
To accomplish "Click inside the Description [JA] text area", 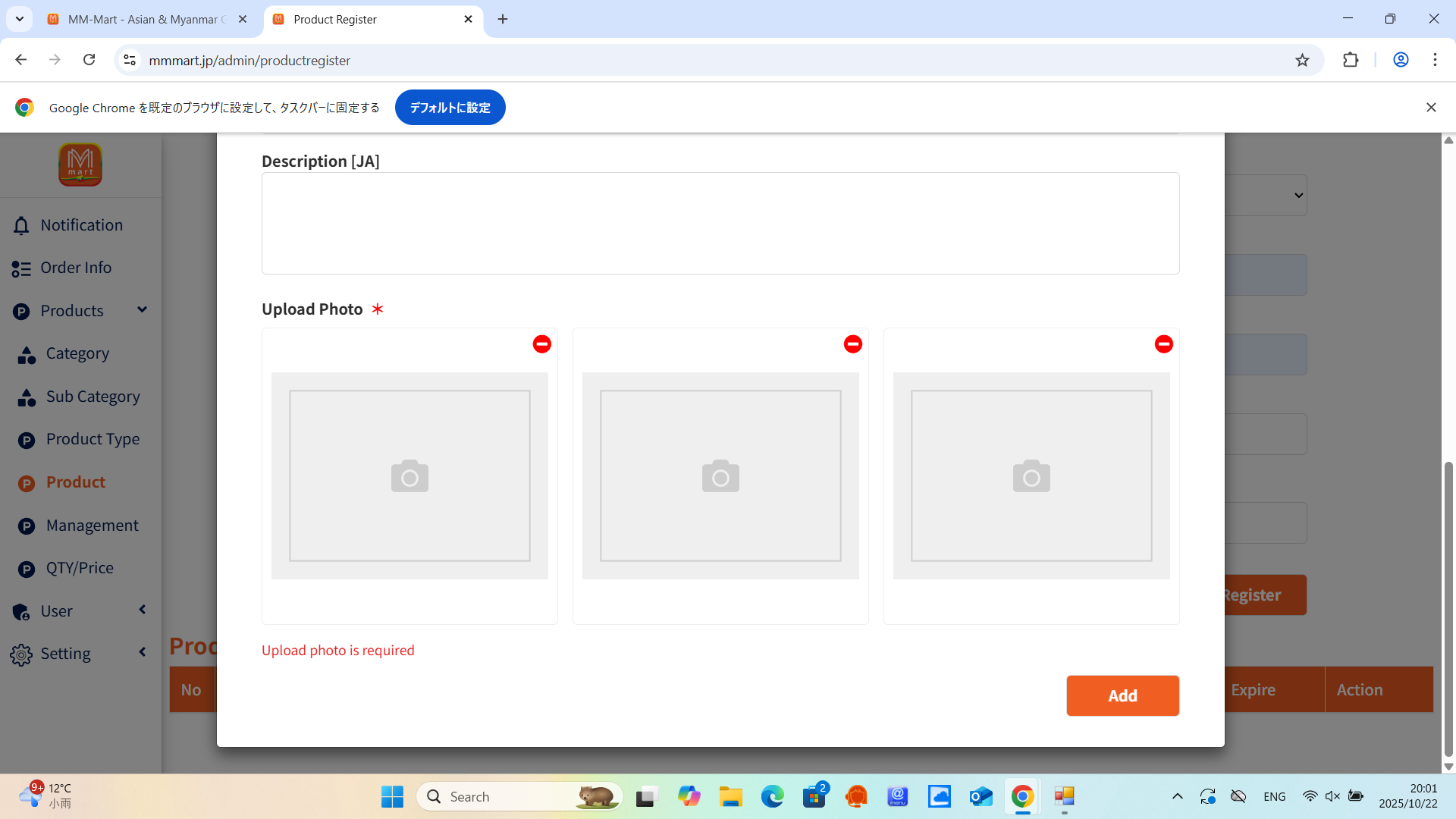I will coord(720,223).
